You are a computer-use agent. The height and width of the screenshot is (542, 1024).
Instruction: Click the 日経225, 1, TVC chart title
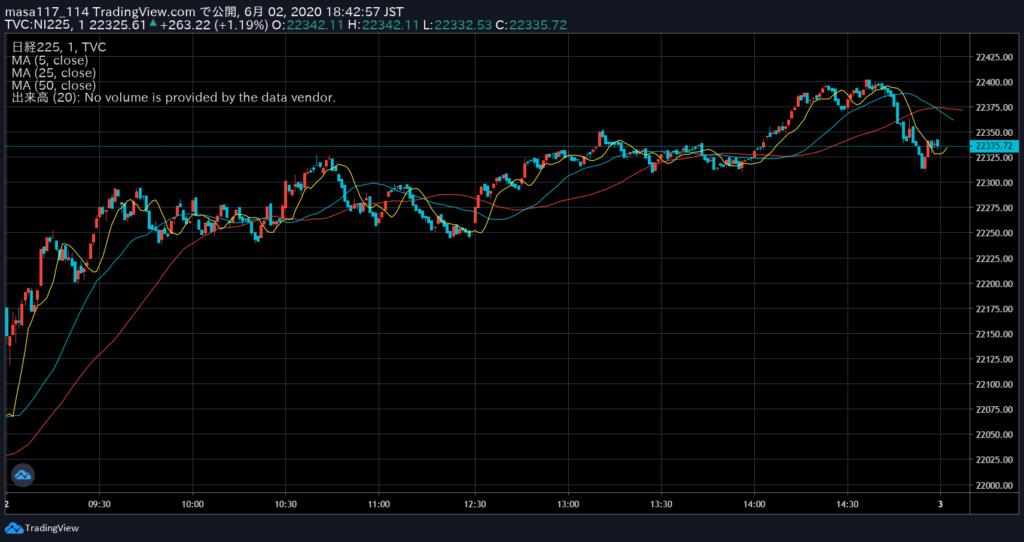pyautogui.click(x=59, y=47)
